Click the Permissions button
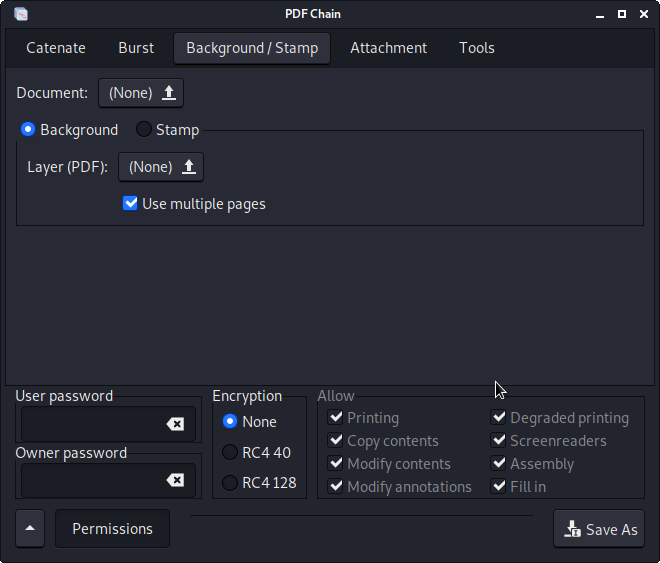The width and height of the screenshot is (660, 563). (112, 528)
